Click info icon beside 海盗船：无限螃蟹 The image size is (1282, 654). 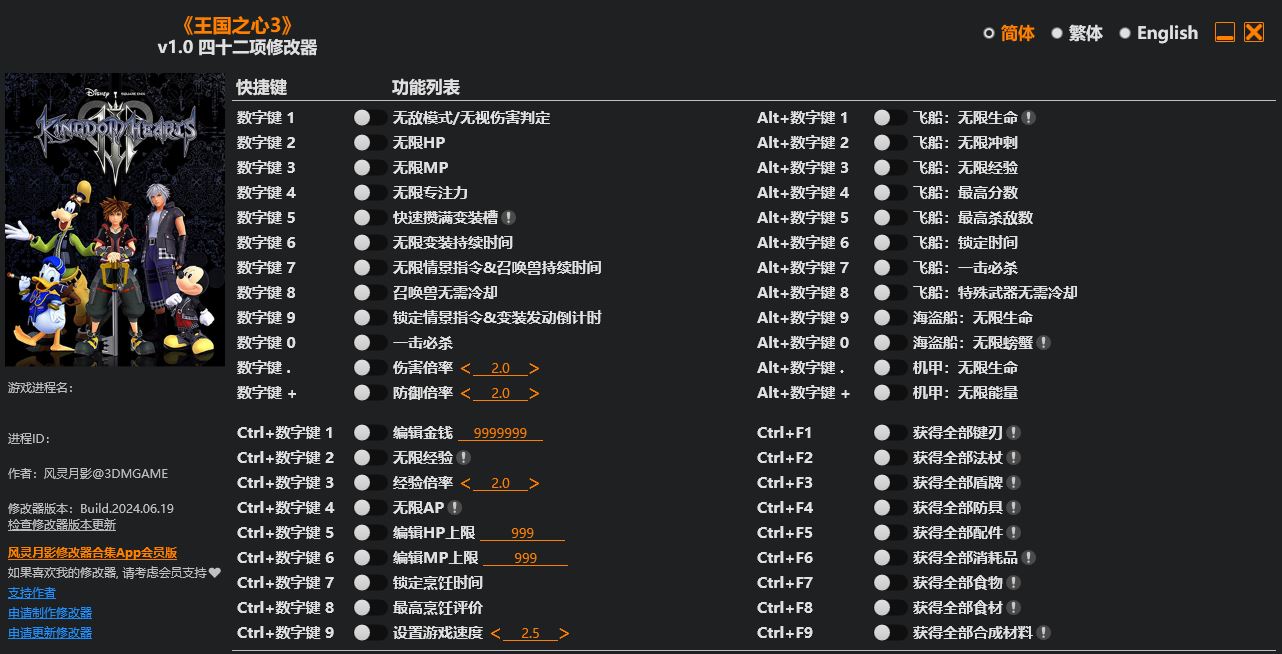pyautogui.click(x=1044, y=343)
